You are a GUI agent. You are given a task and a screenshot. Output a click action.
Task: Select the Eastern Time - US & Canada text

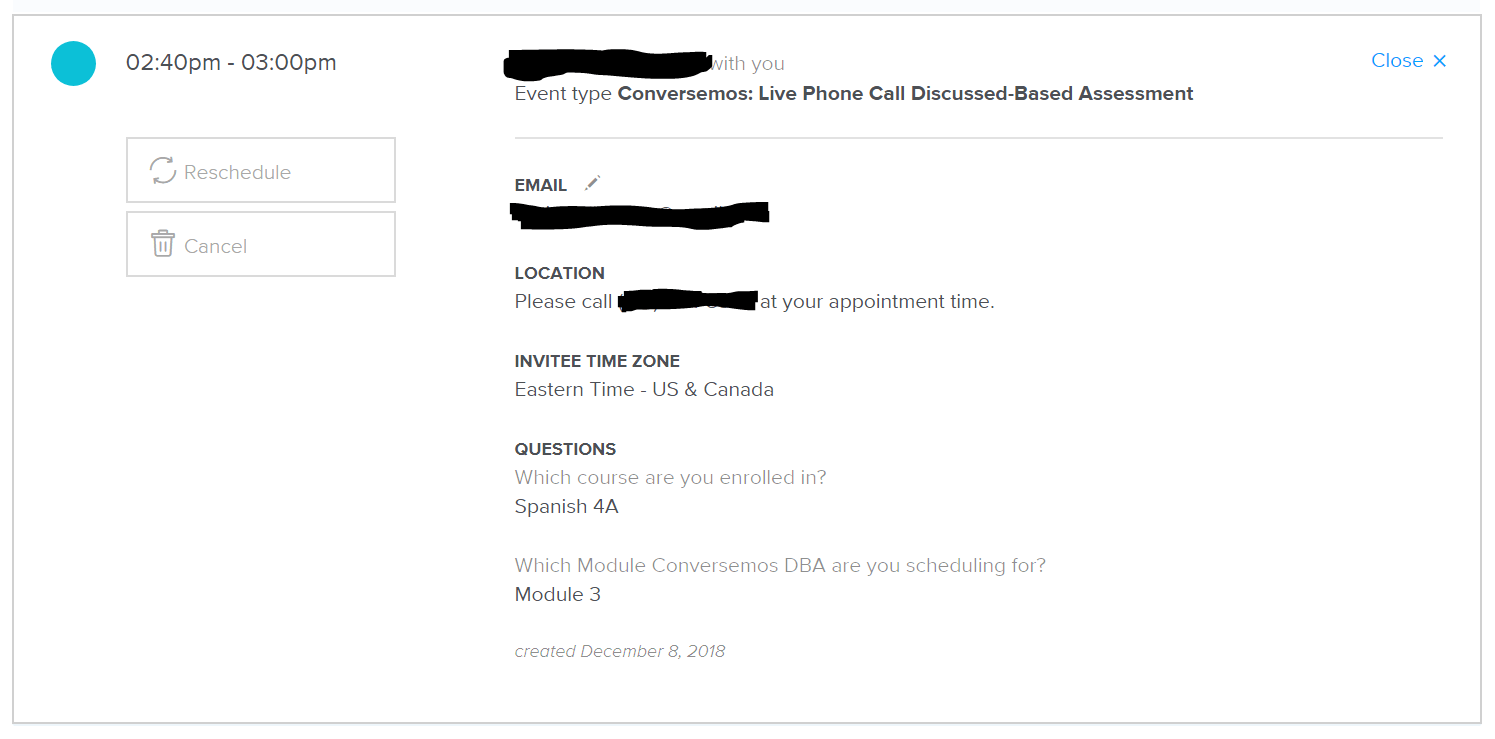pyautogui.click(x=644, y=390)
